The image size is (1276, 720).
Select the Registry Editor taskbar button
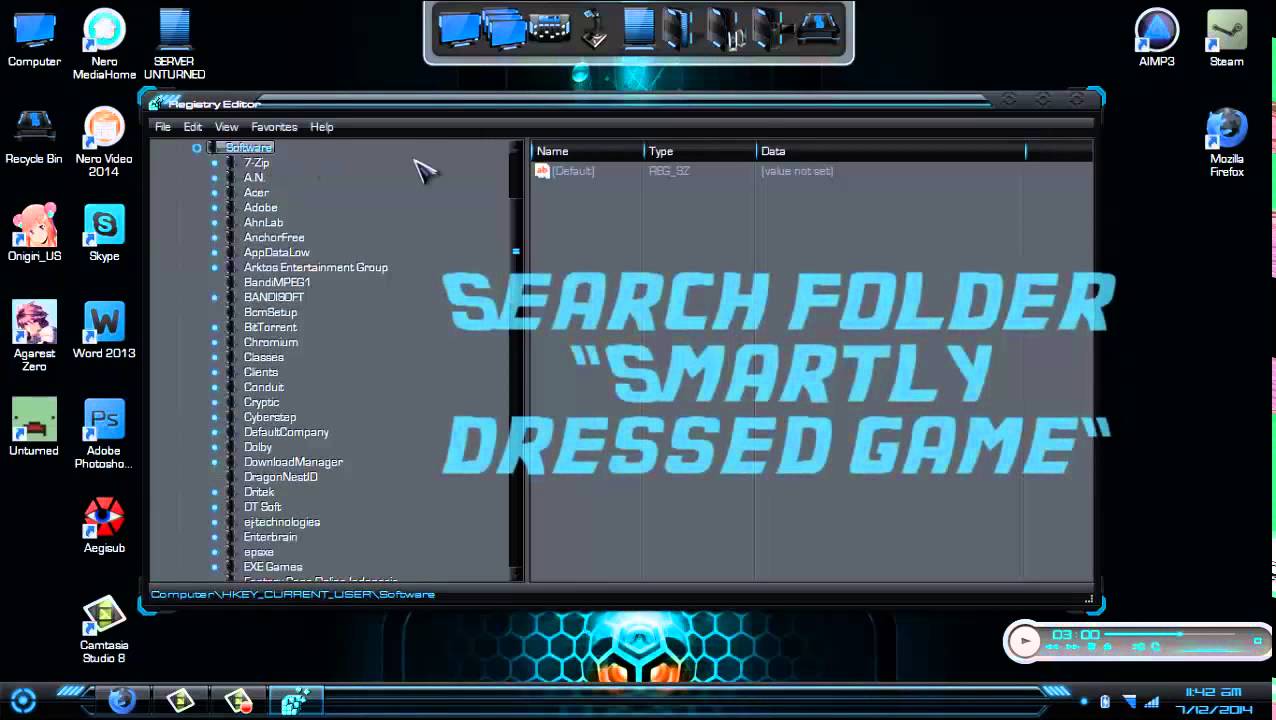click(296, 699)
